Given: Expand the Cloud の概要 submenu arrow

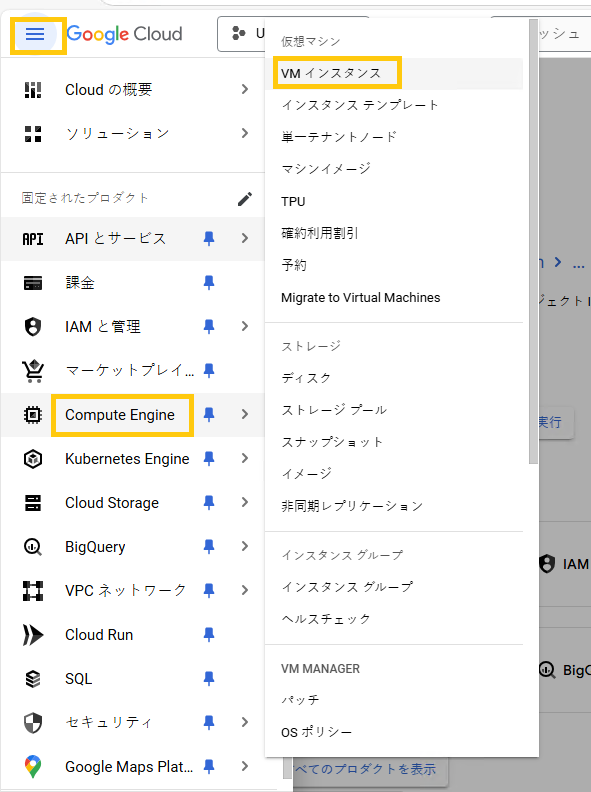Looking at the screenshot, I should (x=245, y=89).
